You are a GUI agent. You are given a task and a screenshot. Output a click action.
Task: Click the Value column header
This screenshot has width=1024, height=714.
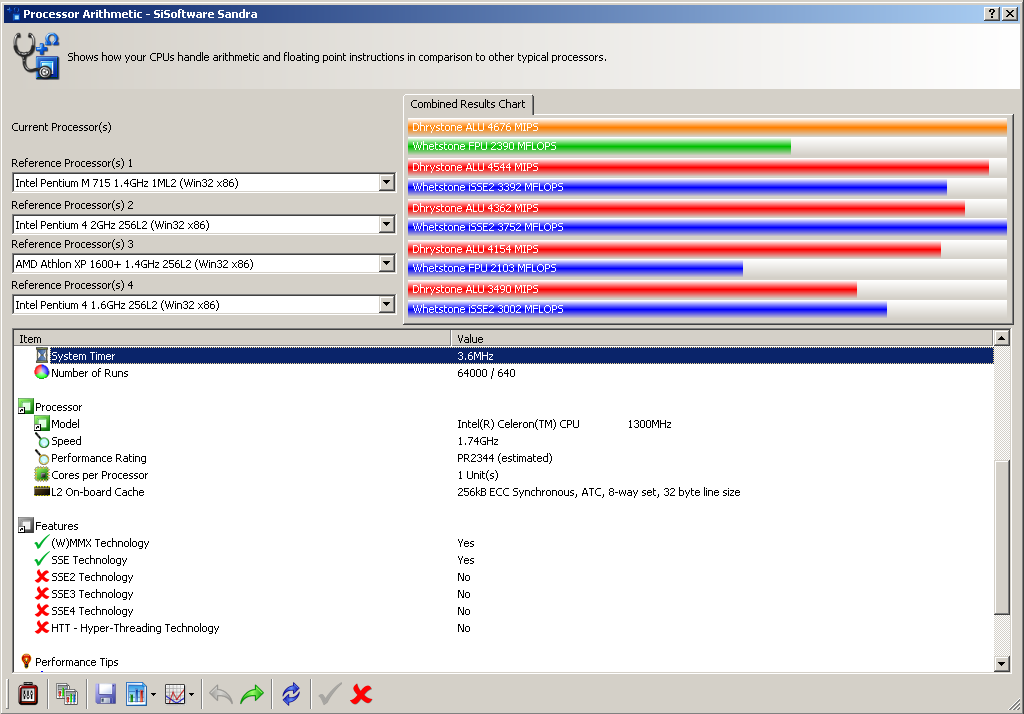coord(722,338)
